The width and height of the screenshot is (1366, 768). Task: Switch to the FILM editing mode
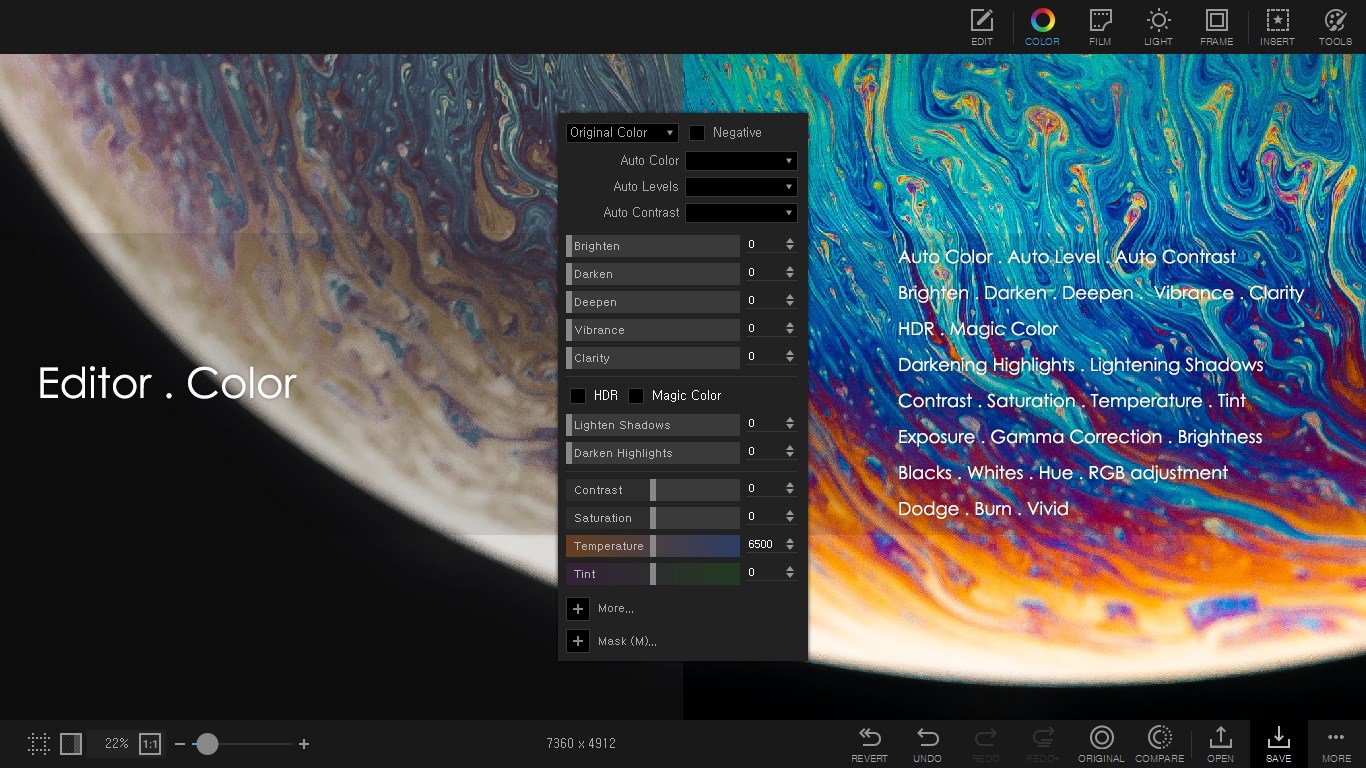pyautogui.click(x=1100, y=27)
